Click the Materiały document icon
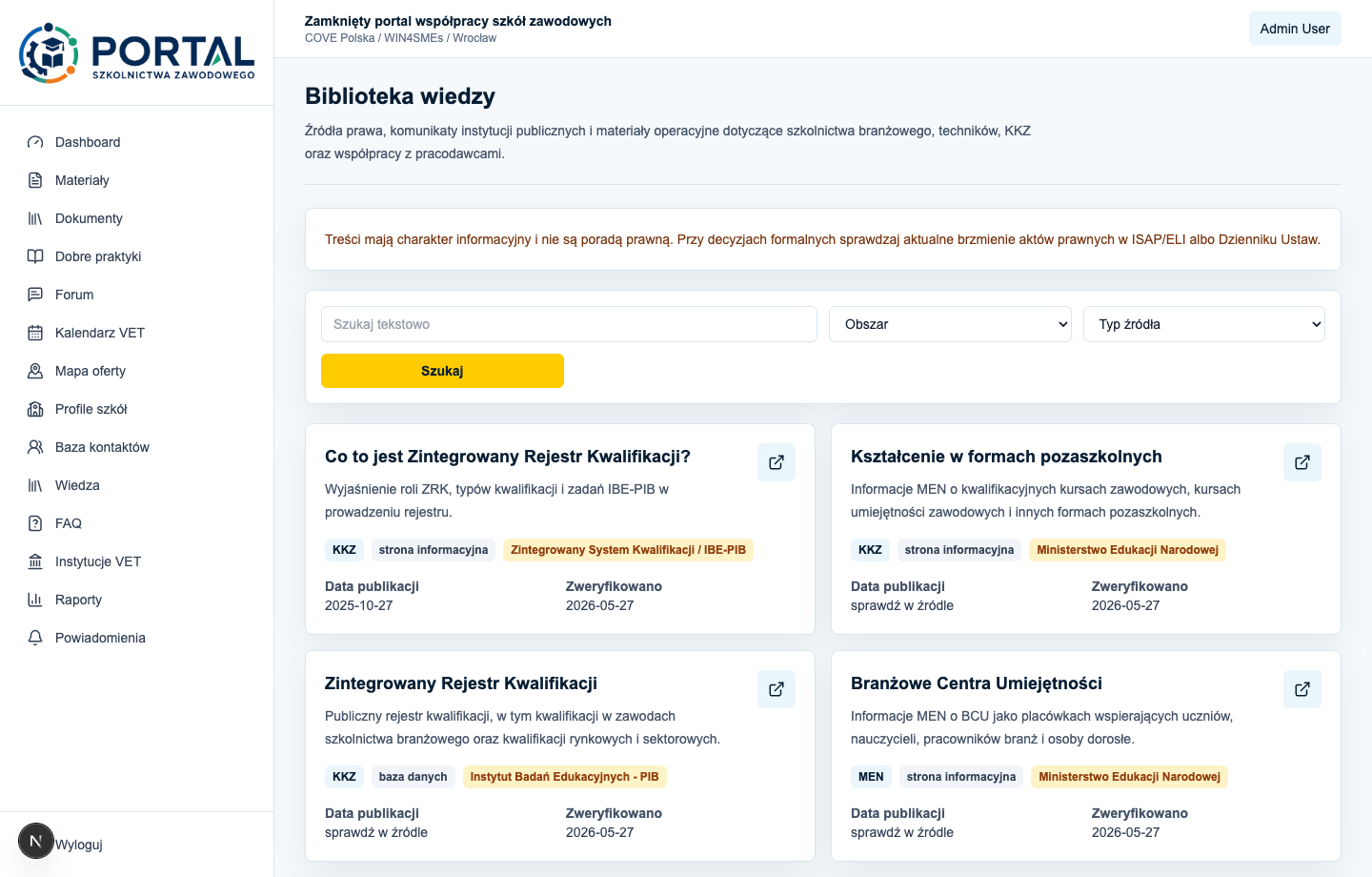The width and height of the screenshot is (1372, 877). coord(35,180)
